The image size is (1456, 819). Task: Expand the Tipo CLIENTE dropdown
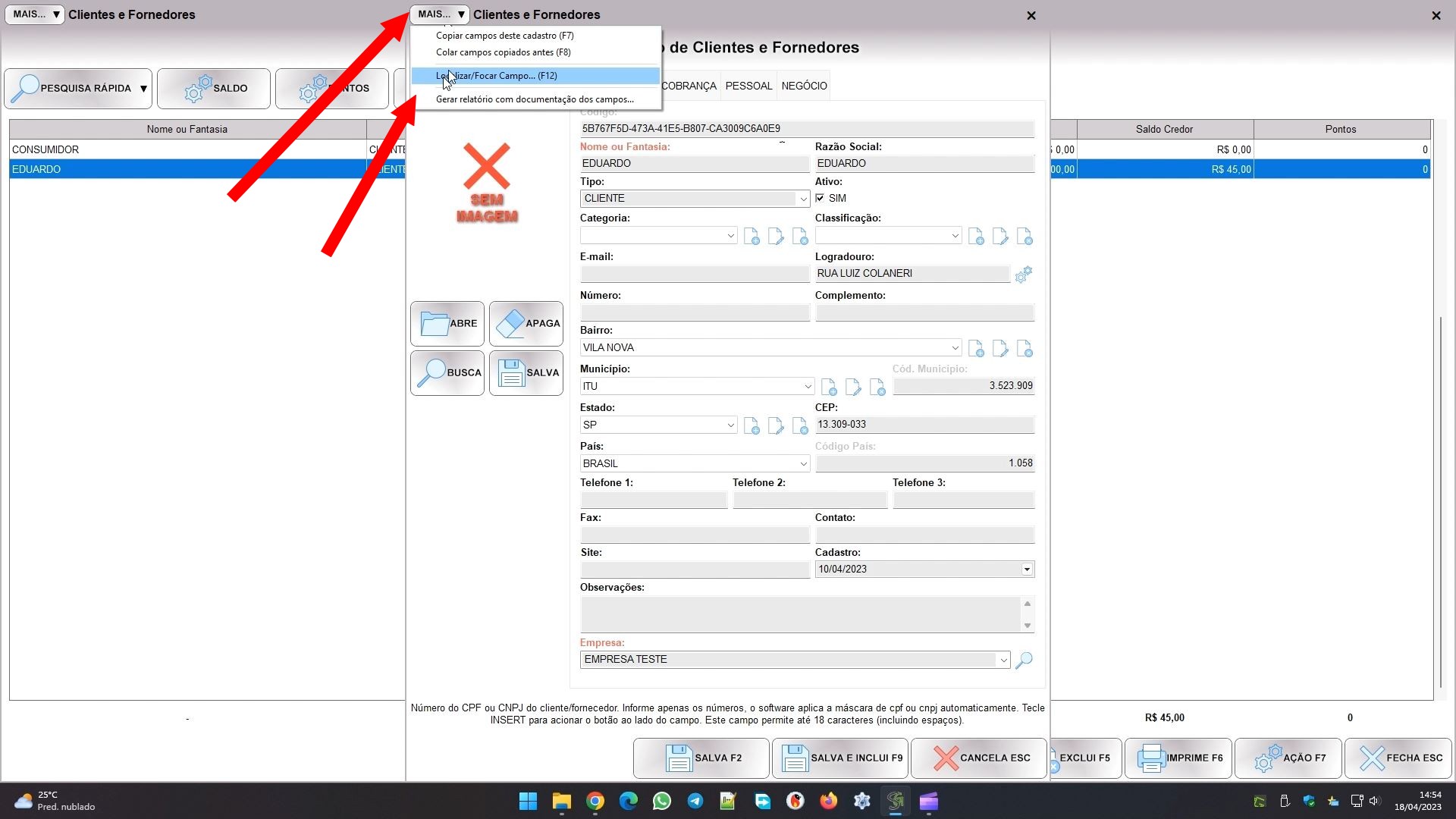[802, 199]
